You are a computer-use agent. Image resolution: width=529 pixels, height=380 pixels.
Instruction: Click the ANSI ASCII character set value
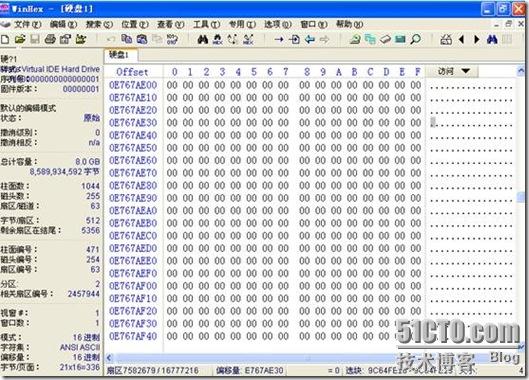click(x=80, y=347)
